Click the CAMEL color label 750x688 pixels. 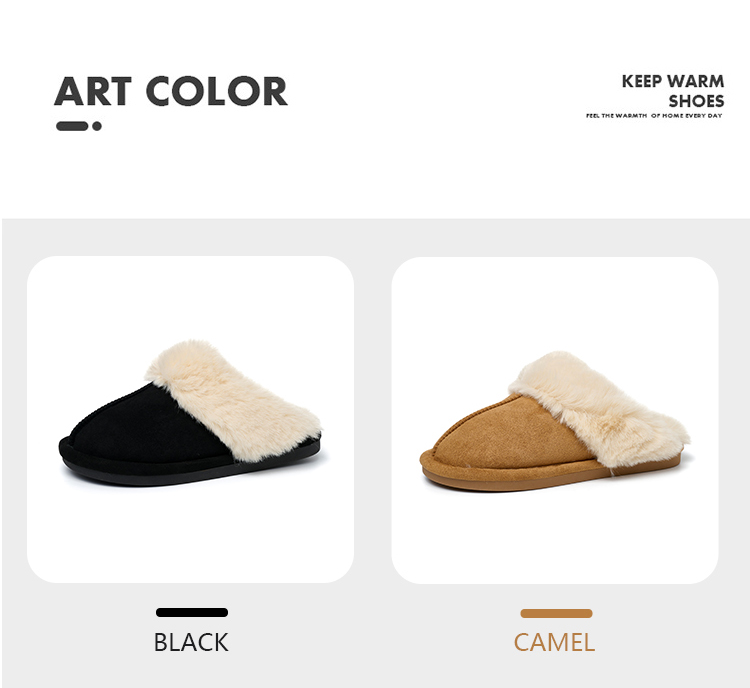point(554,642)
